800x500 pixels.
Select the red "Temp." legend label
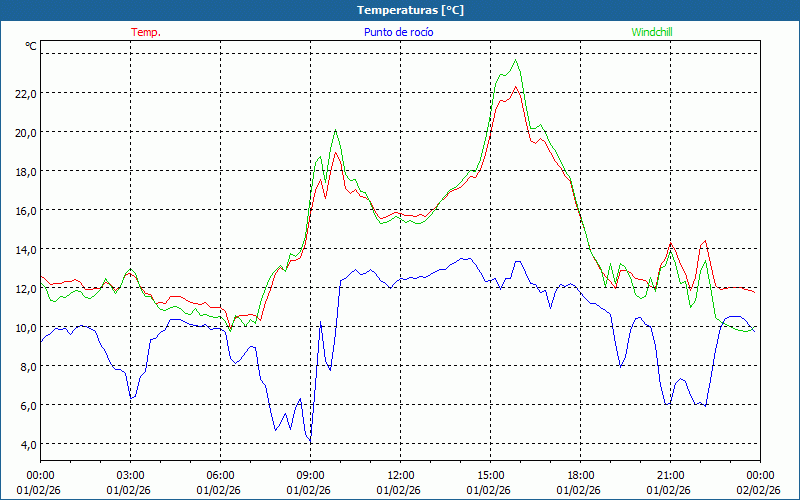[x=146, y=32]
